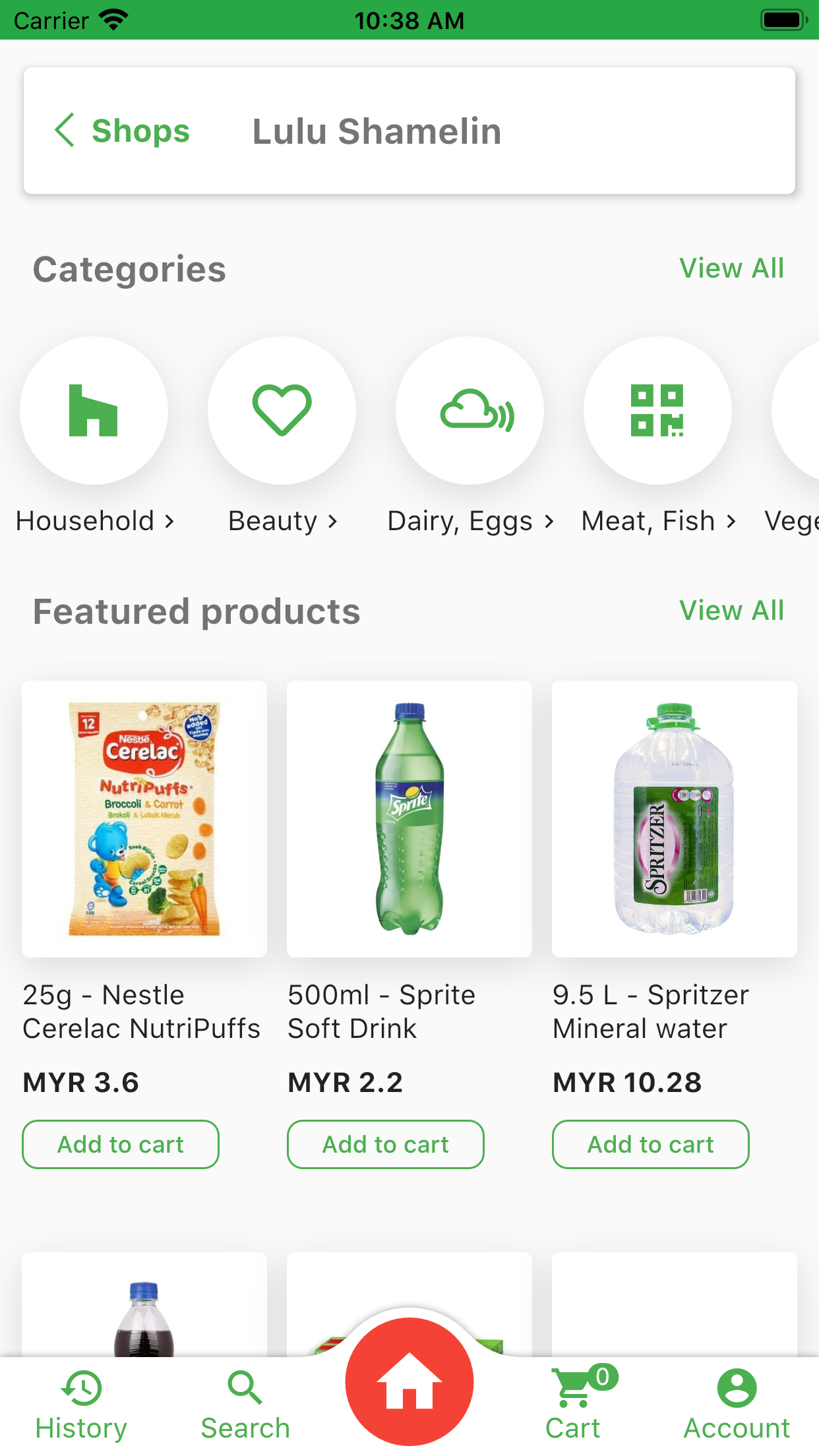Tap the back chevron beside Shops
This screenshot has height=1456, width=819.
click(x=65, y=130)
